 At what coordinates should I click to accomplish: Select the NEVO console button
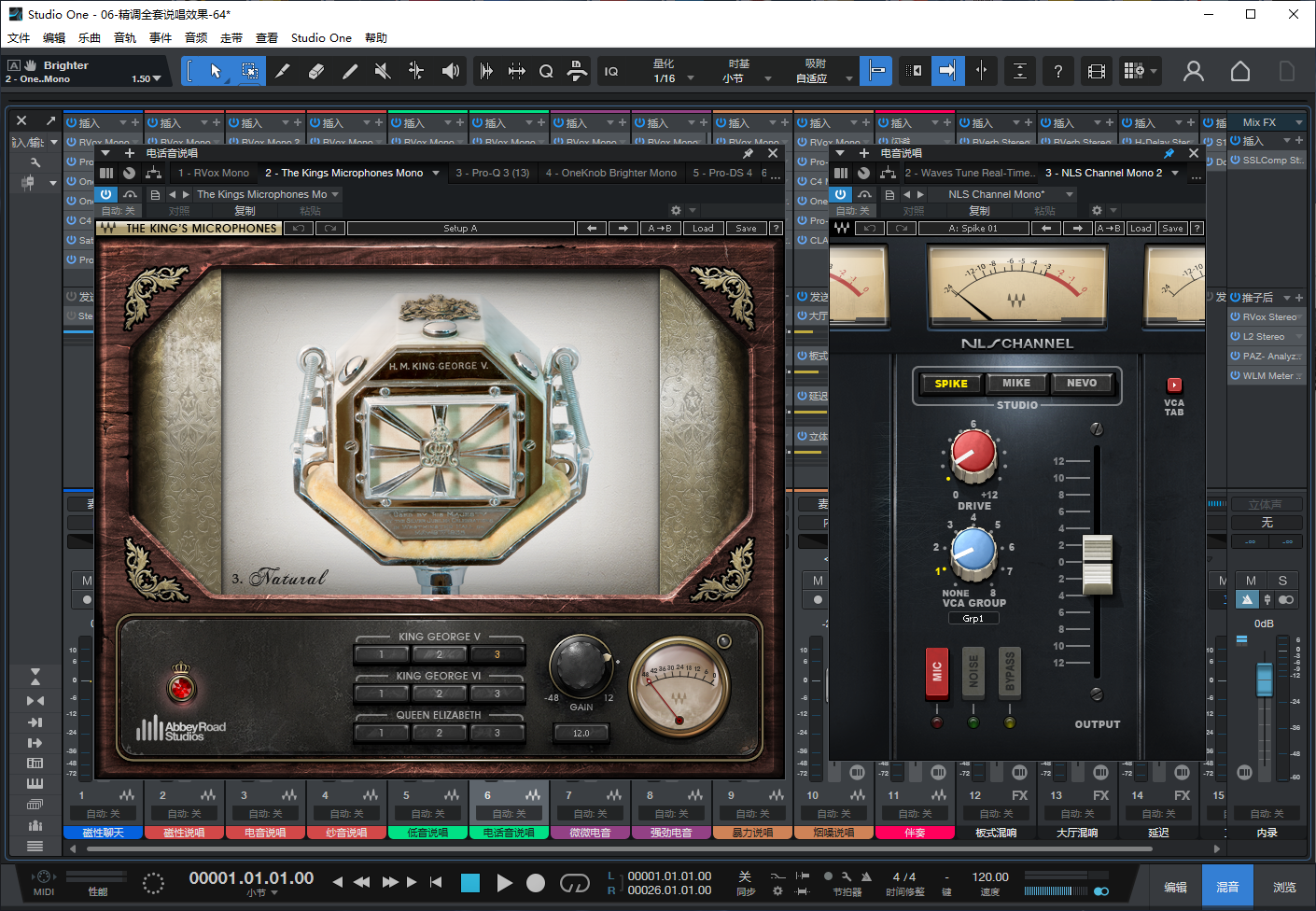point(1082,383)
